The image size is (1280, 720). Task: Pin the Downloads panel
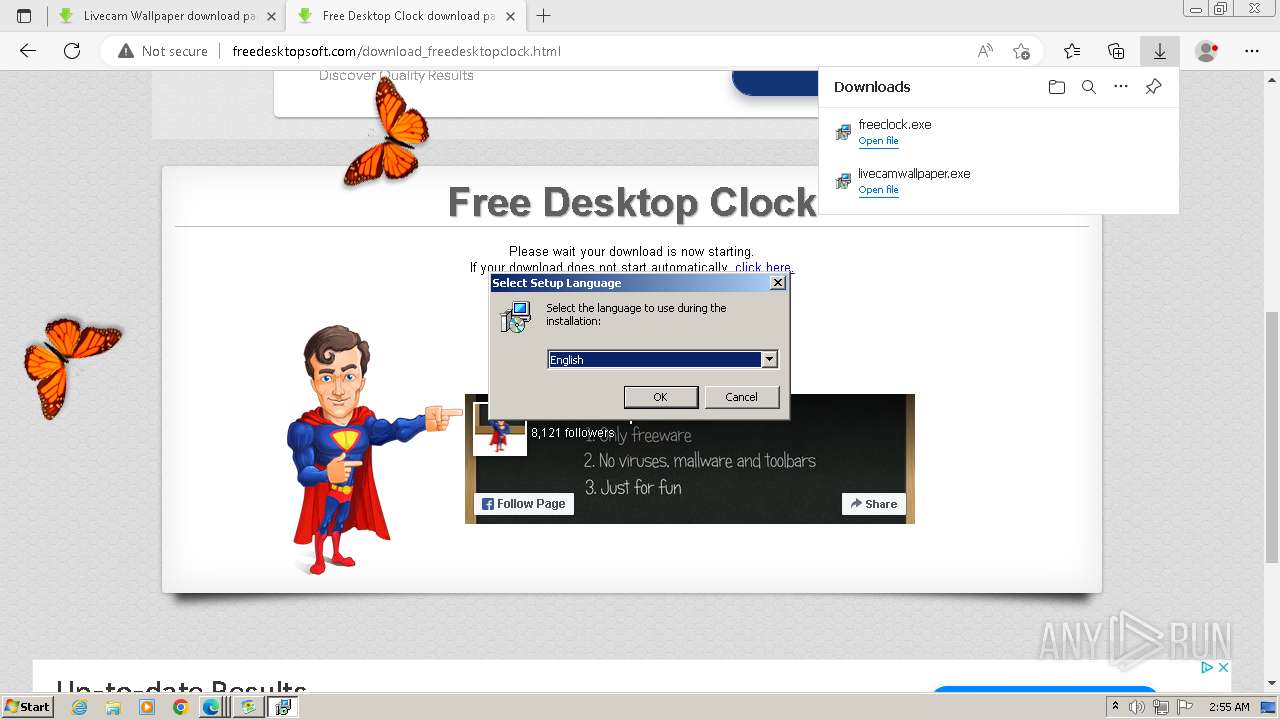[x=1153, y=87]
